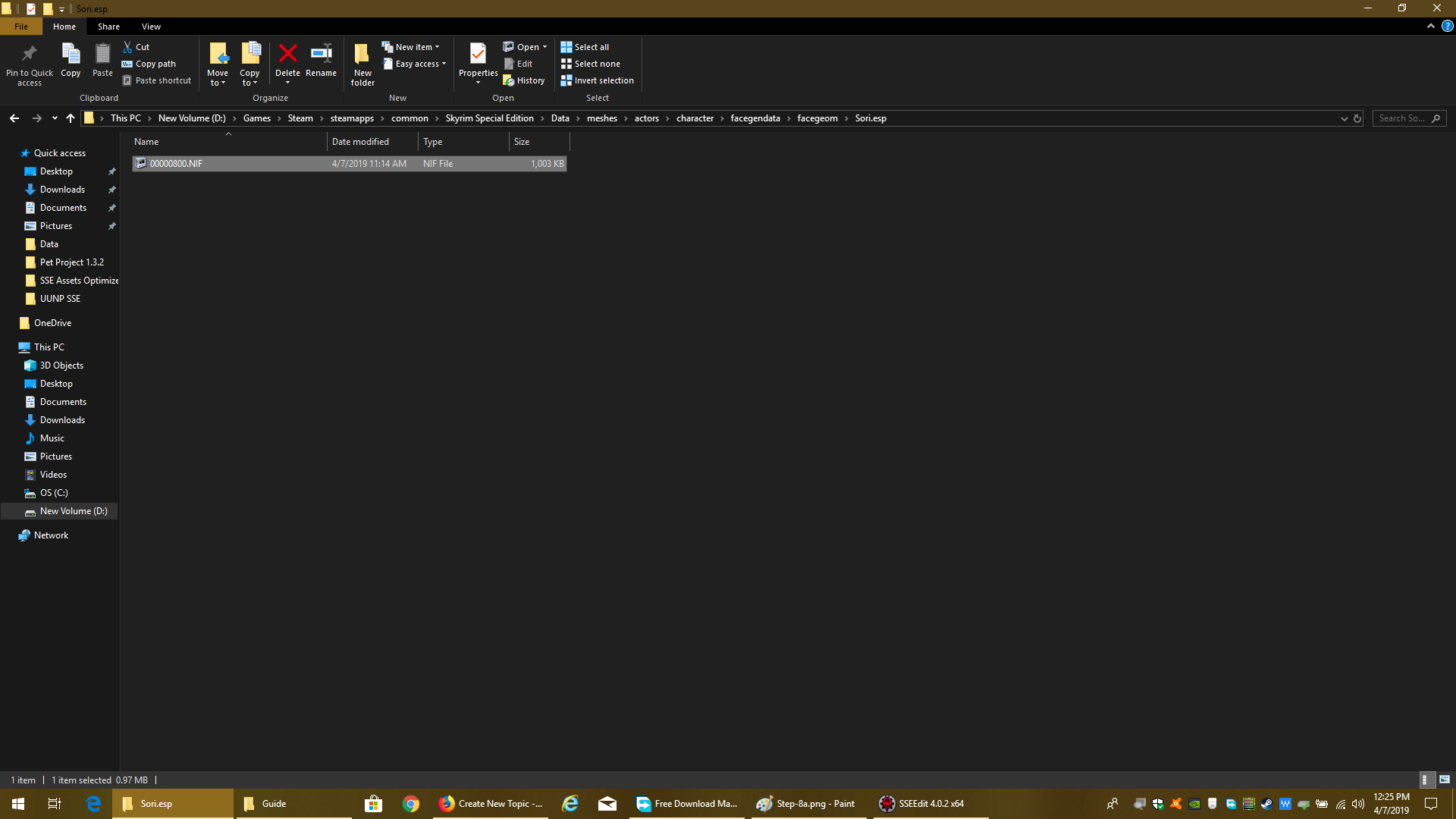Click the Copy ribbon button

(71, 61)
